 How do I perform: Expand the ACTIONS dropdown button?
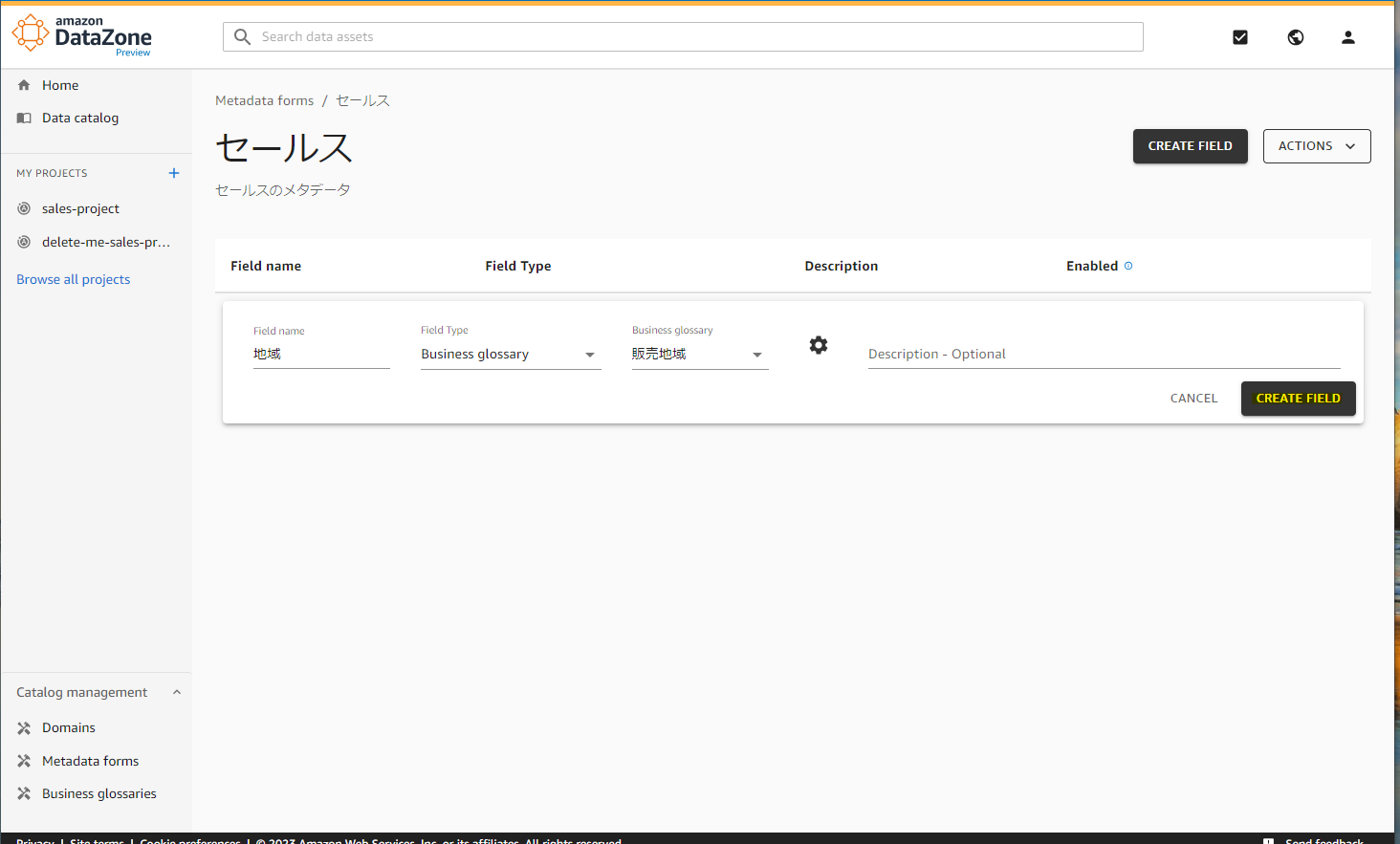(x=1317, y=146)
